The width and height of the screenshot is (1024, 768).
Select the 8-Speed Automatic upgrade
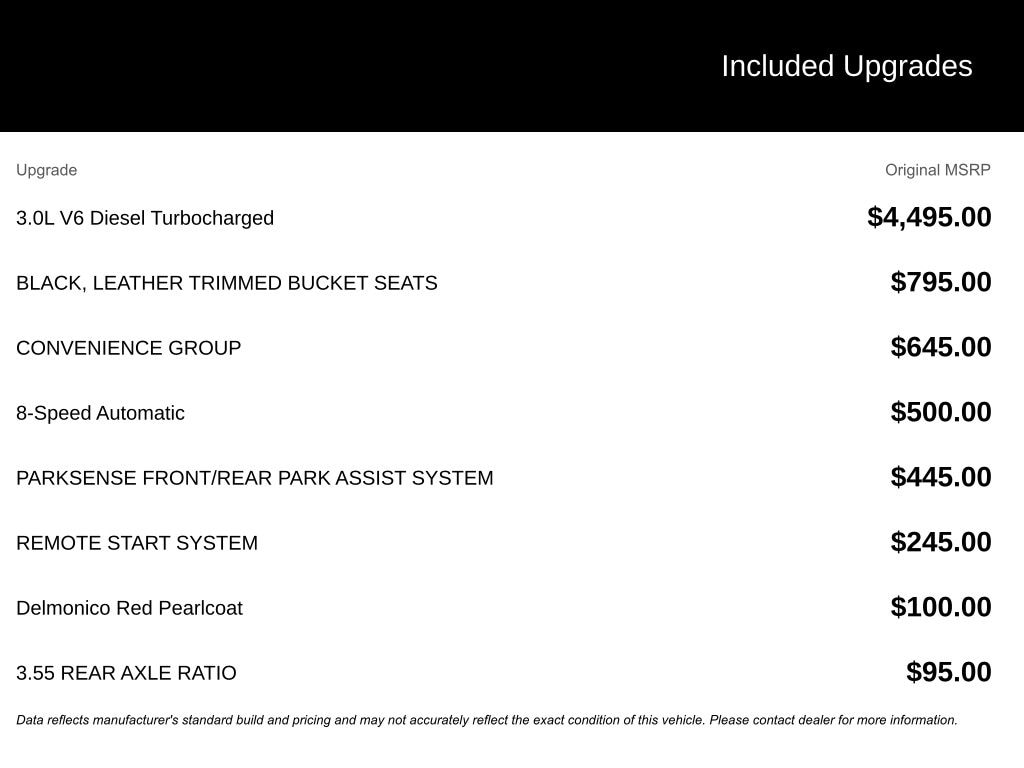pyautogui.click(x=100, y=413)
